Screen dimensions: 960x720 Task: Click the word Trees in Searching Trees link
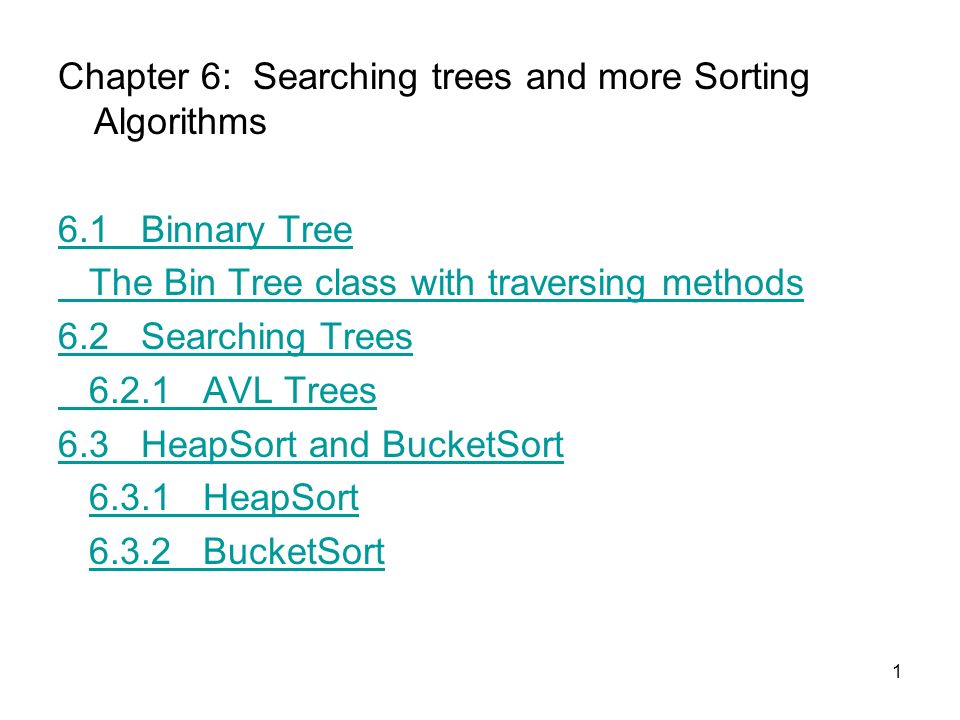pyautogui.click(x=366, y=337)
